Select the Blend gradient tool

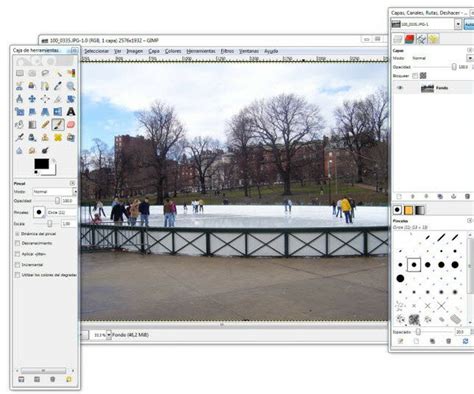pyautogui.click(x=32, y=125)
